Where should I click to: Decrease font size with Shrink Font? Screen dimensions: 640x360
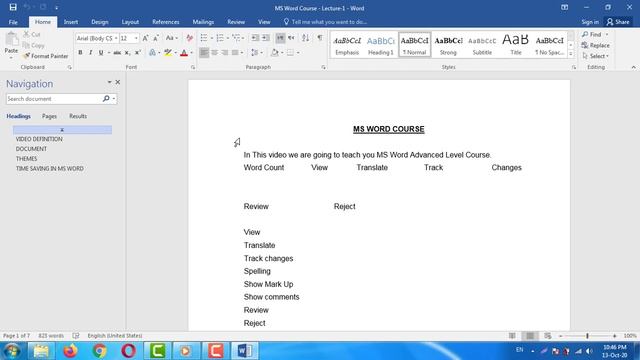click(156, 38)
